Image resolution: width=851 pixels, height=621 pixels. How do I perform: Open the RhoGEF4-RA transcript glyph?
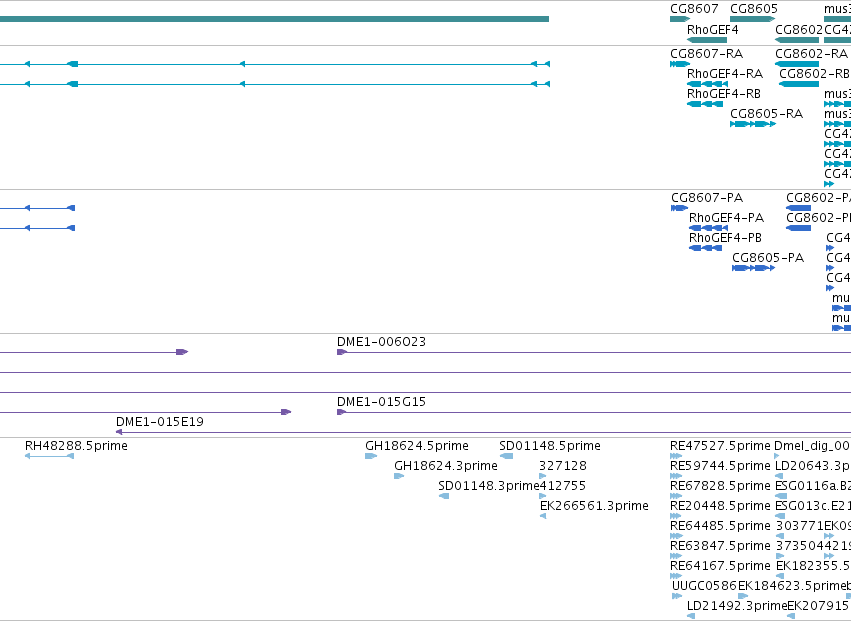pyautogui.click(x=707, y=84)
